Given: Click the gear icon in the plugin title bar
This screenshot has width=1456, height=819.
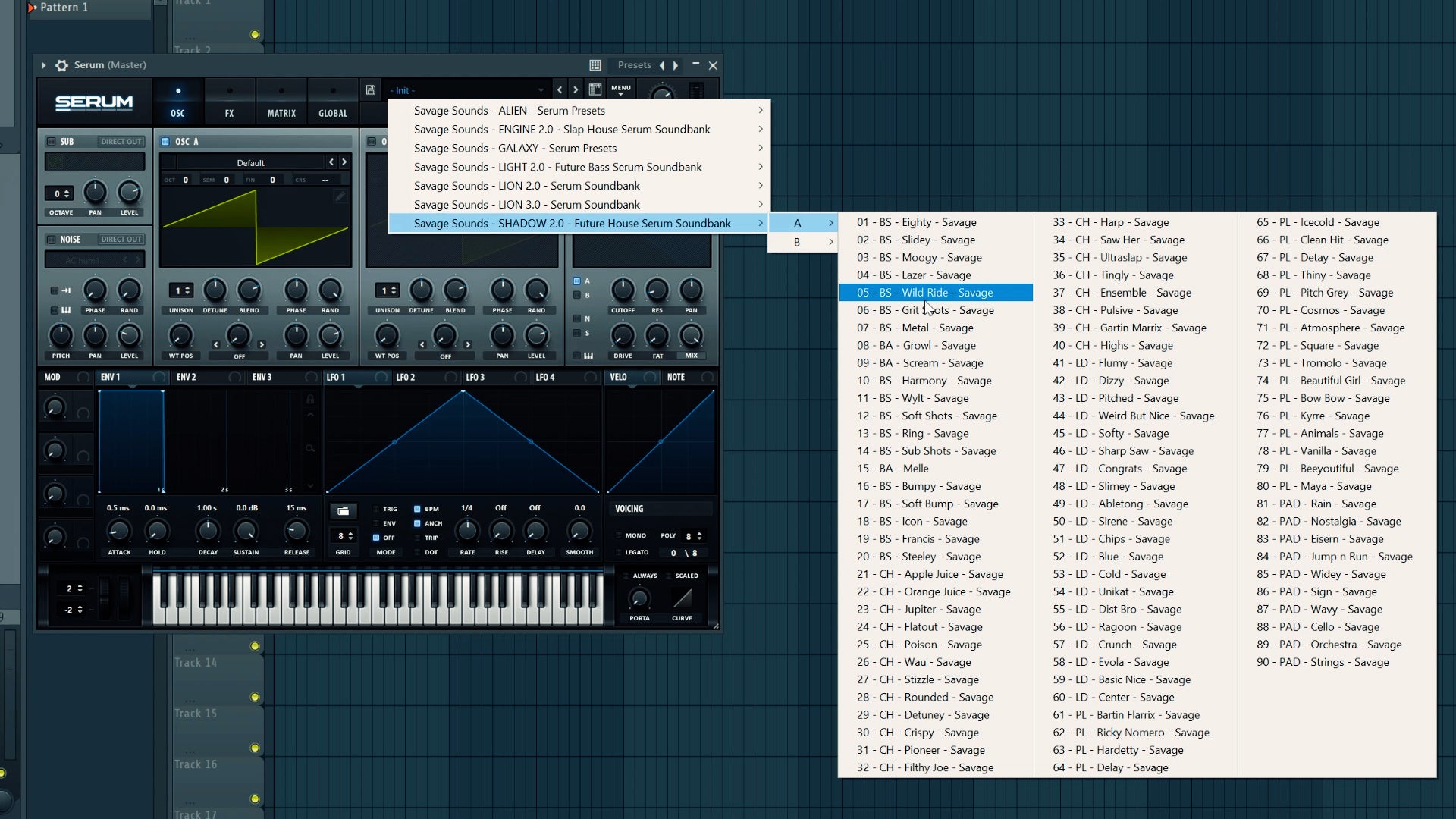Looking at the screenshot, I should (x=61, y=65).
